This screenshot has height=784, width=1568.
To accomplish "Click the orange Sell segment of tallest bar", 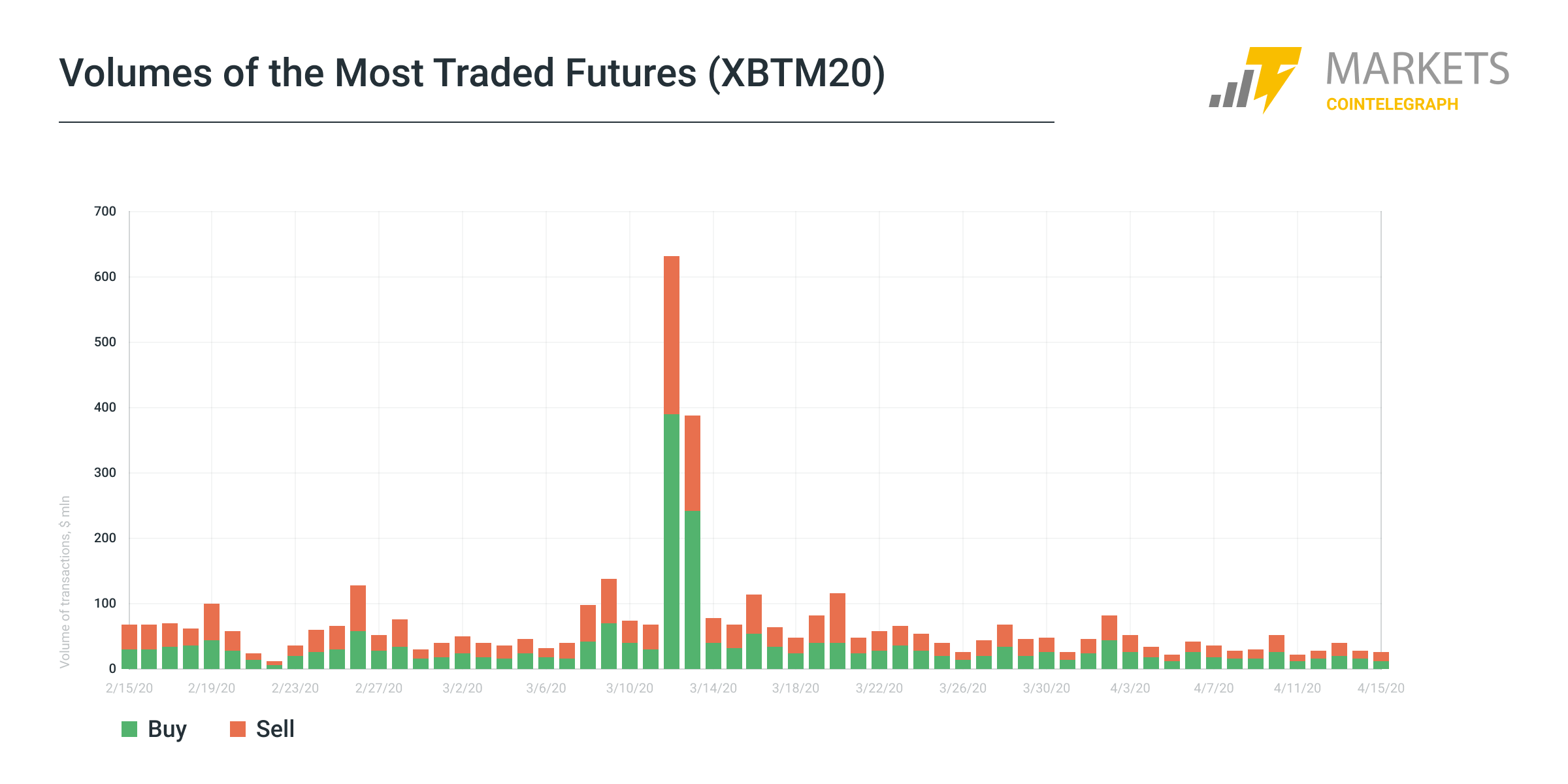I will pos(672,335).
